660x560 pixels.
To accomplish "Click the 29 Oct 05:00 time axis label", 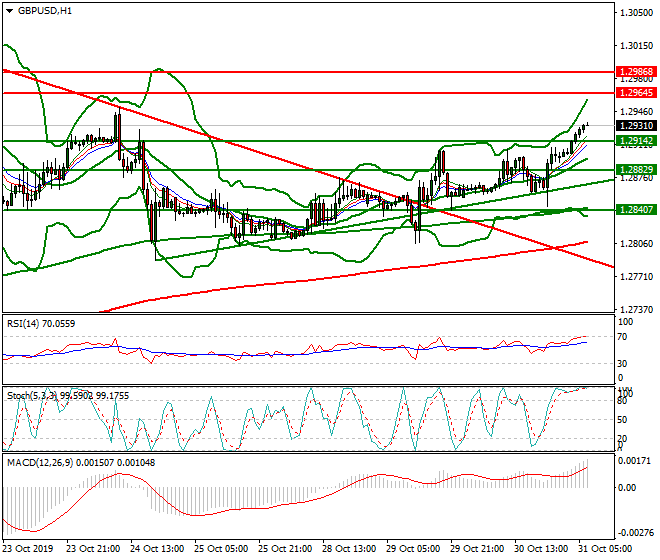I will [413, 549].
